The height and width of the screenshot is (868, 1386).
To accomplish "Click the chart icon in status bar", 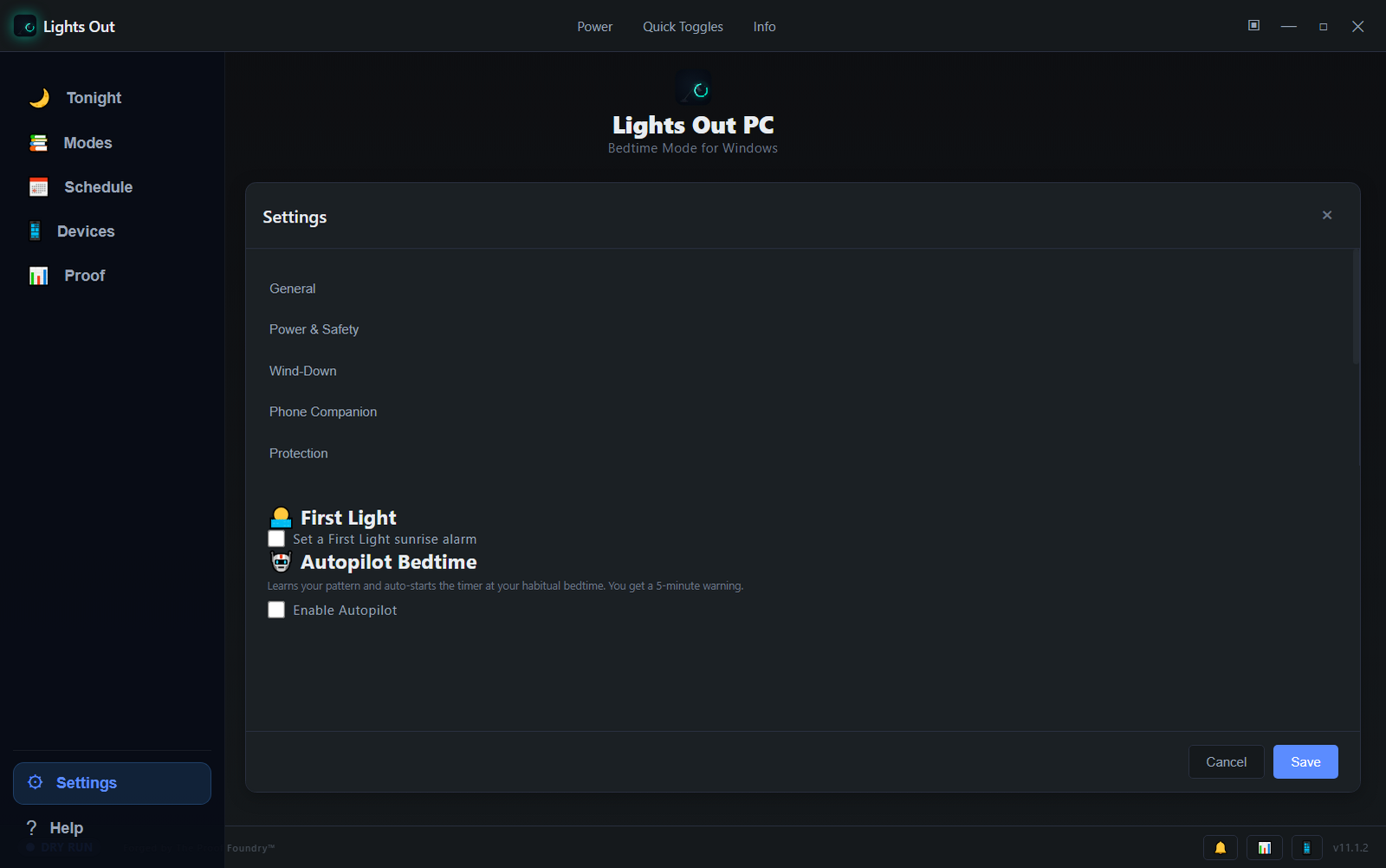I will point(1265,848).
